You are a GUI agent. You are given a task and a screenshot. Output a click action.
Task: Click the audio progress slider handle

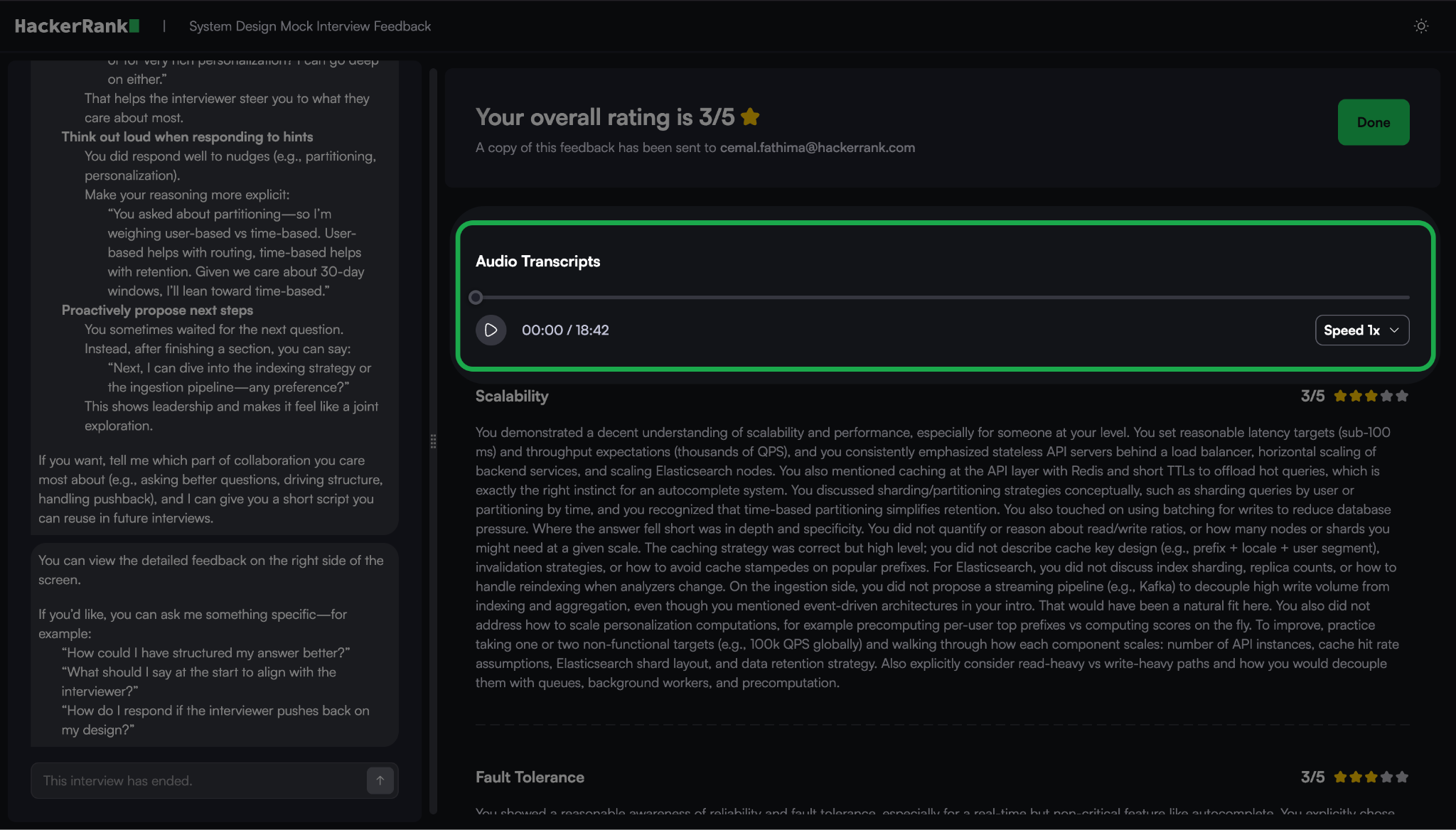pos(476,298)
